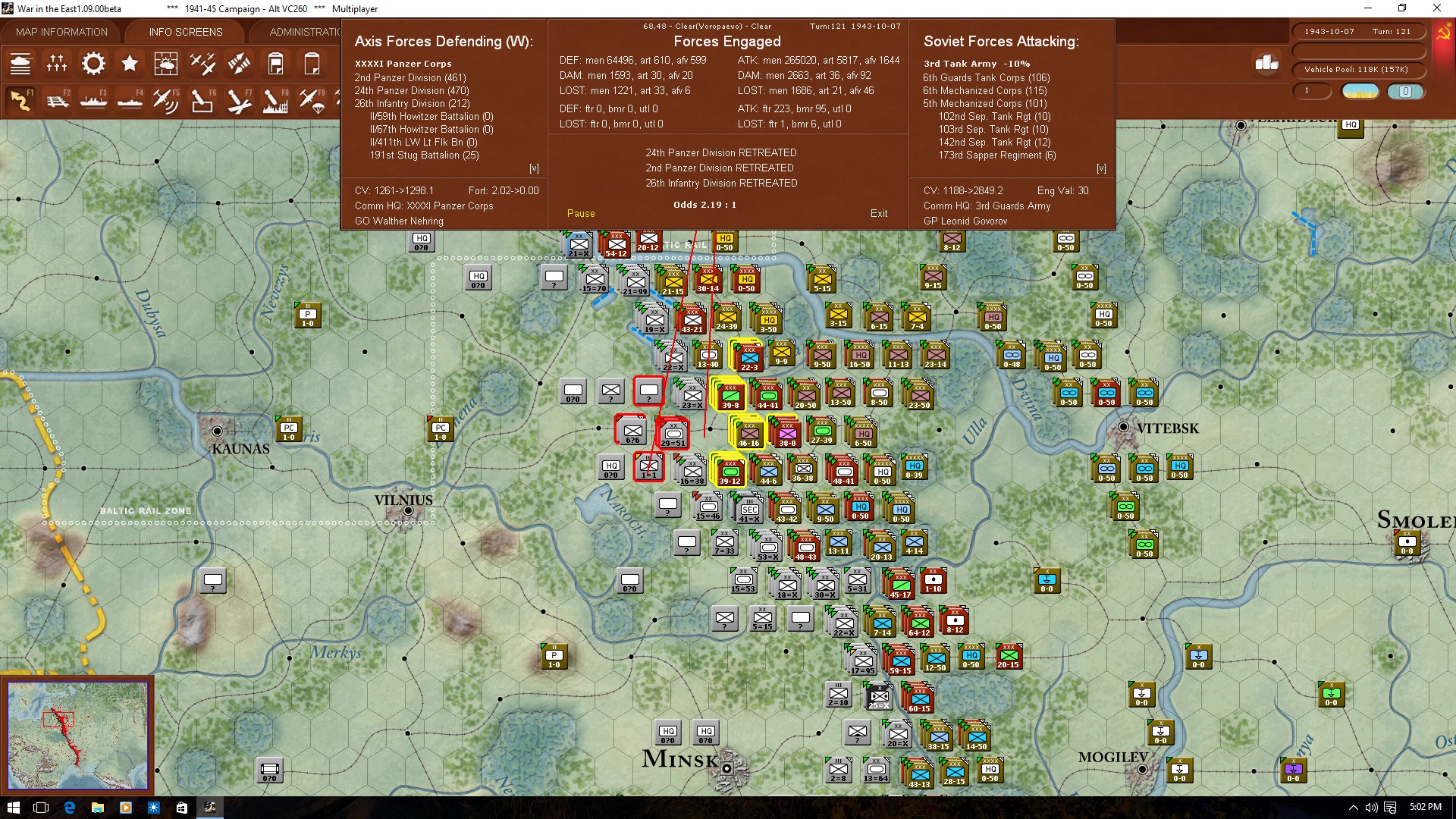
Task: Open the victory podium icon
Action: pos(1266,63)
